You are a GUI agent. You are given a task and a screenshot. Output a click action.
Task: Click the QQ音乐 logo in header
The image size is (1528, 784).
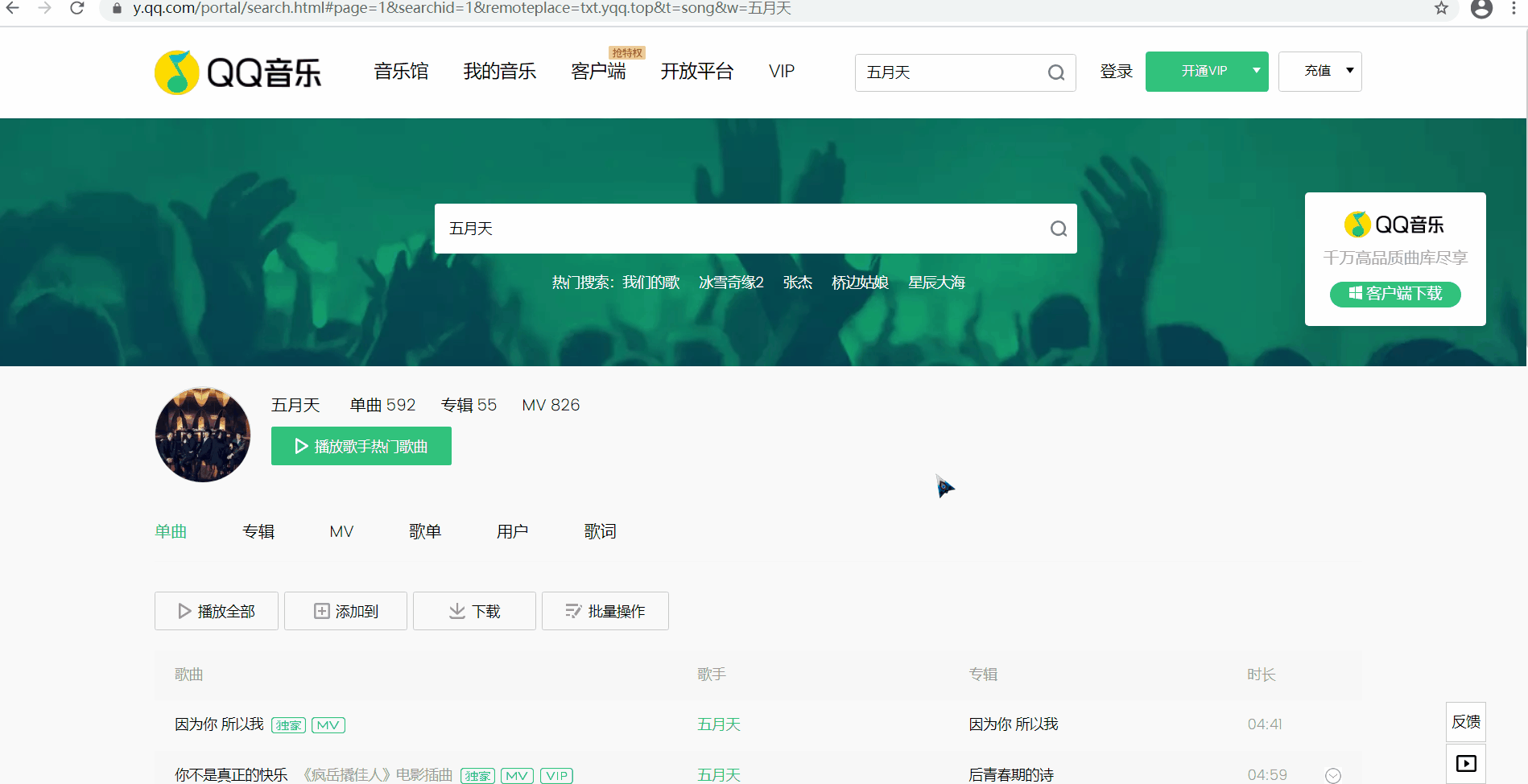[238, 72]
